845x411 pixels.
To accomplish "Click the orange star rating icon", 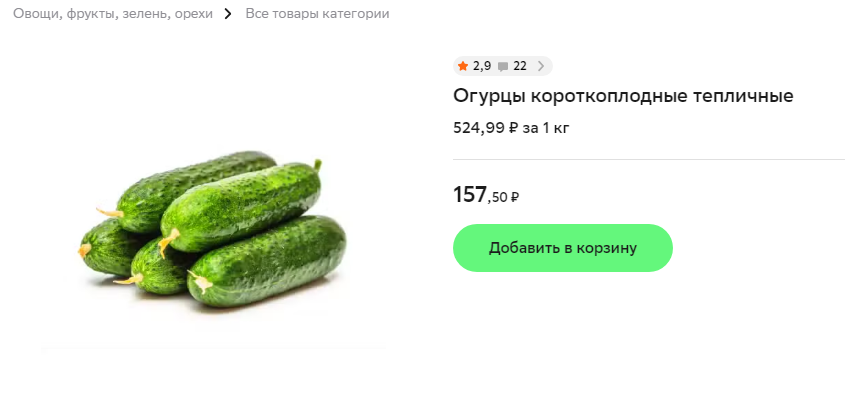I will coord(462,66).
